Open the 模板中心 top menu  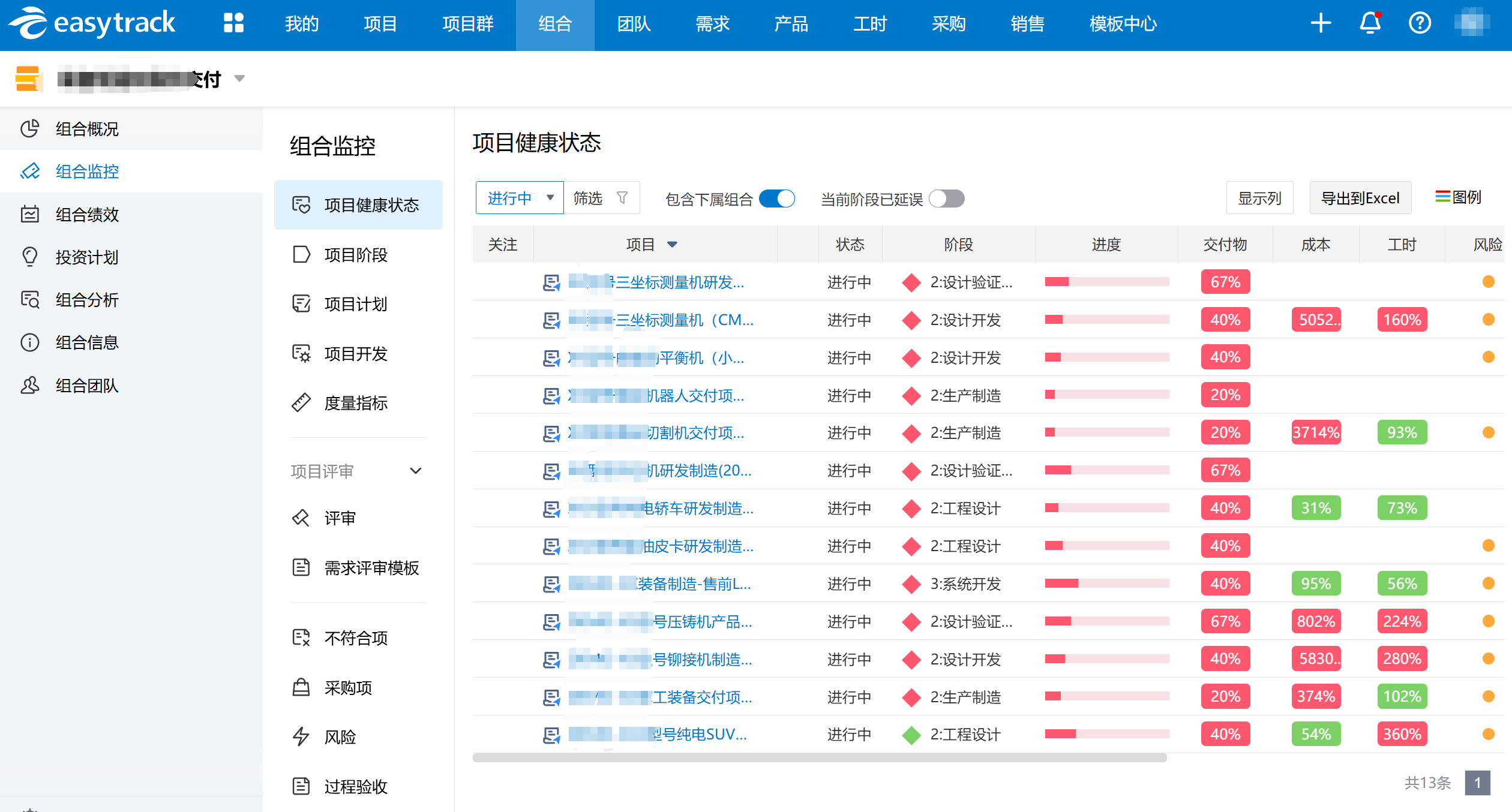1123,24
